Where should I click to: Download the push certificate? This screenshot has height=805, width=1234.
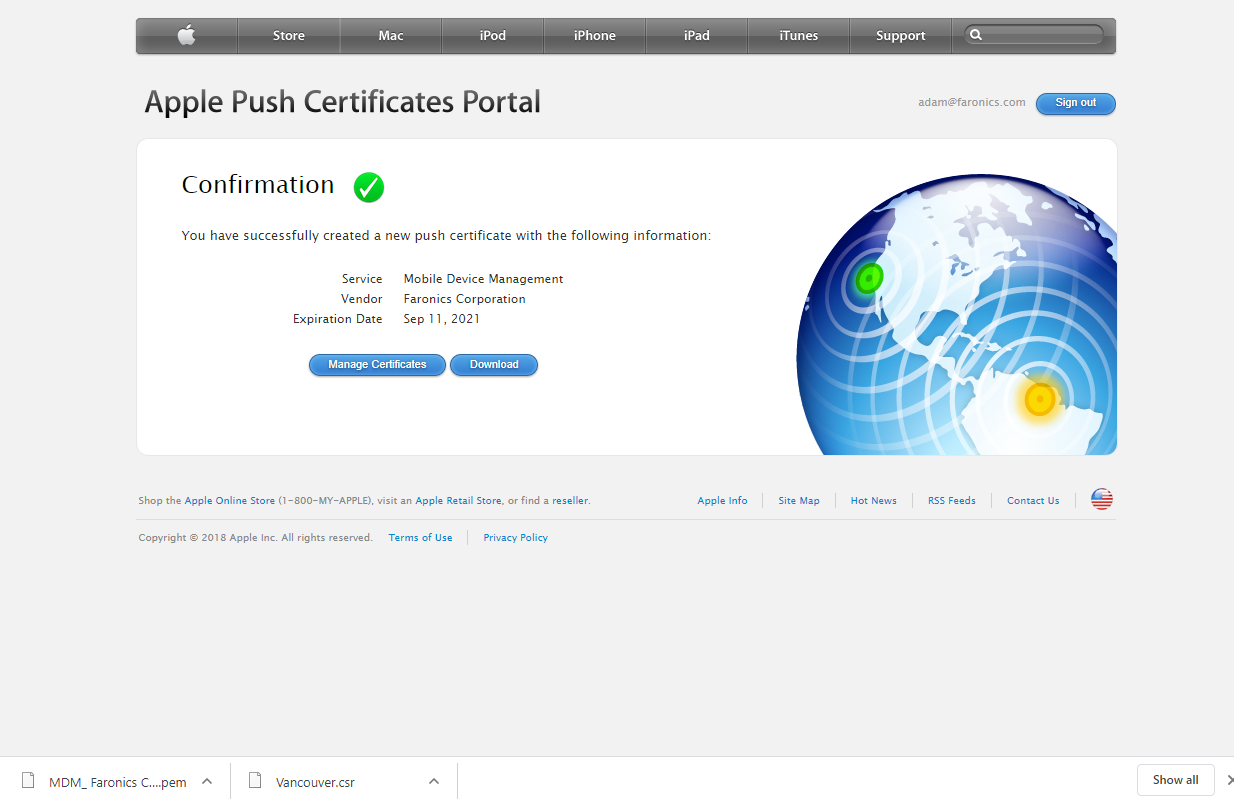[494, 365]
